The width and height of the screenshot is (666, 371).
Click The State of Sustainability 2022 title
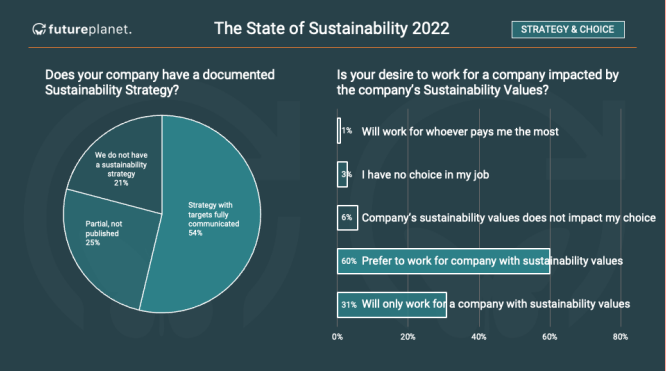point(332,29)
